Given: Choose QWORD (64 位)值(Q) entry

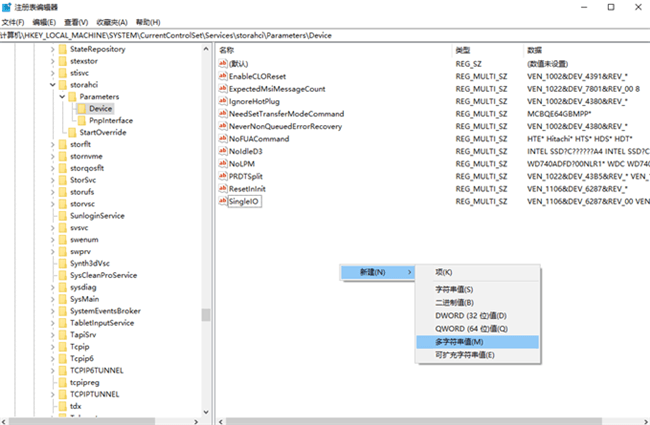Looking at the screenshot, I should (478, 328).
